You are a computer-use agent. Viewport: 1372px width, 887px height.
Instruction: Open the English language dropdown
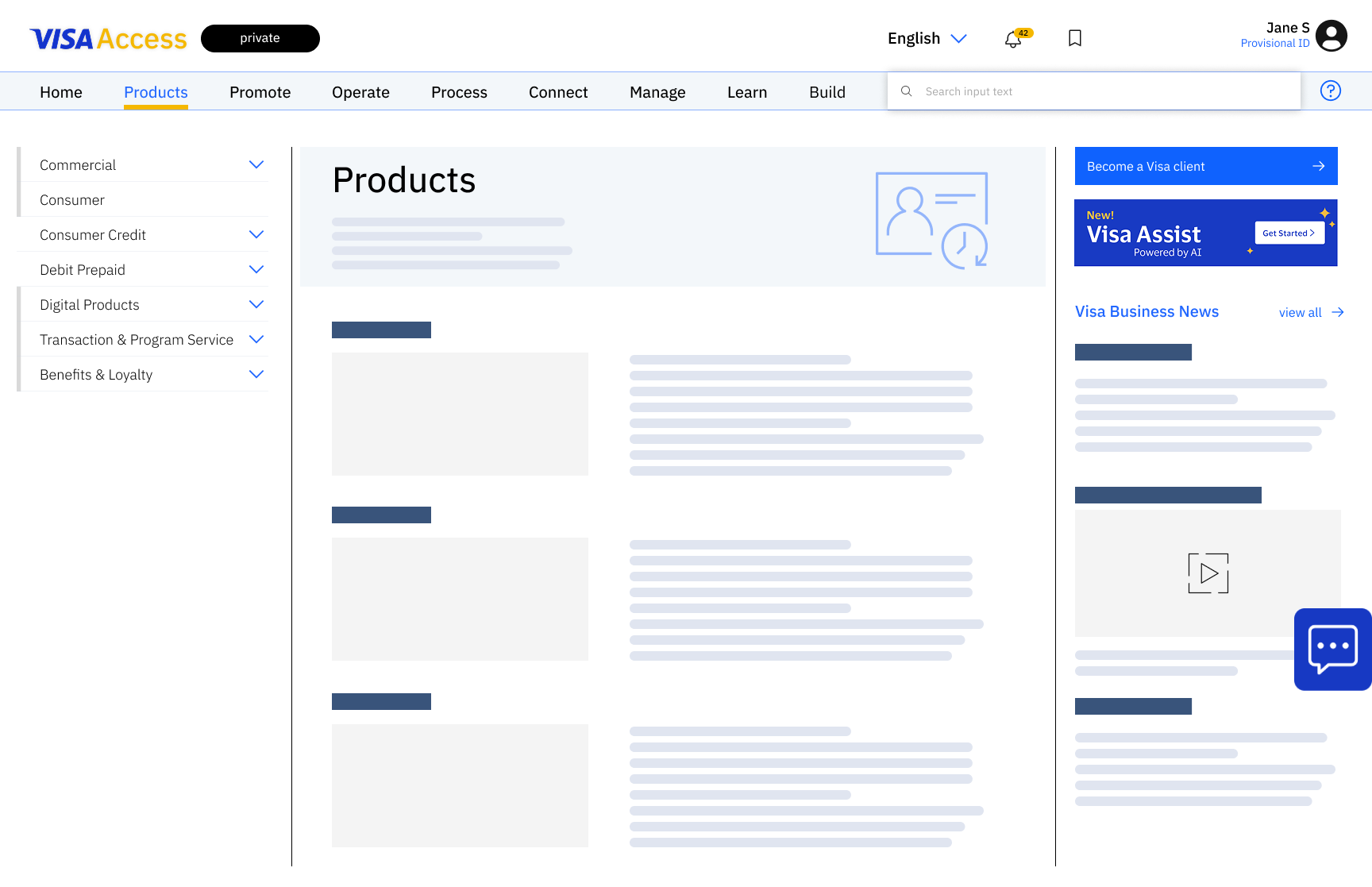pyautogui.click(x=927, y=38)
